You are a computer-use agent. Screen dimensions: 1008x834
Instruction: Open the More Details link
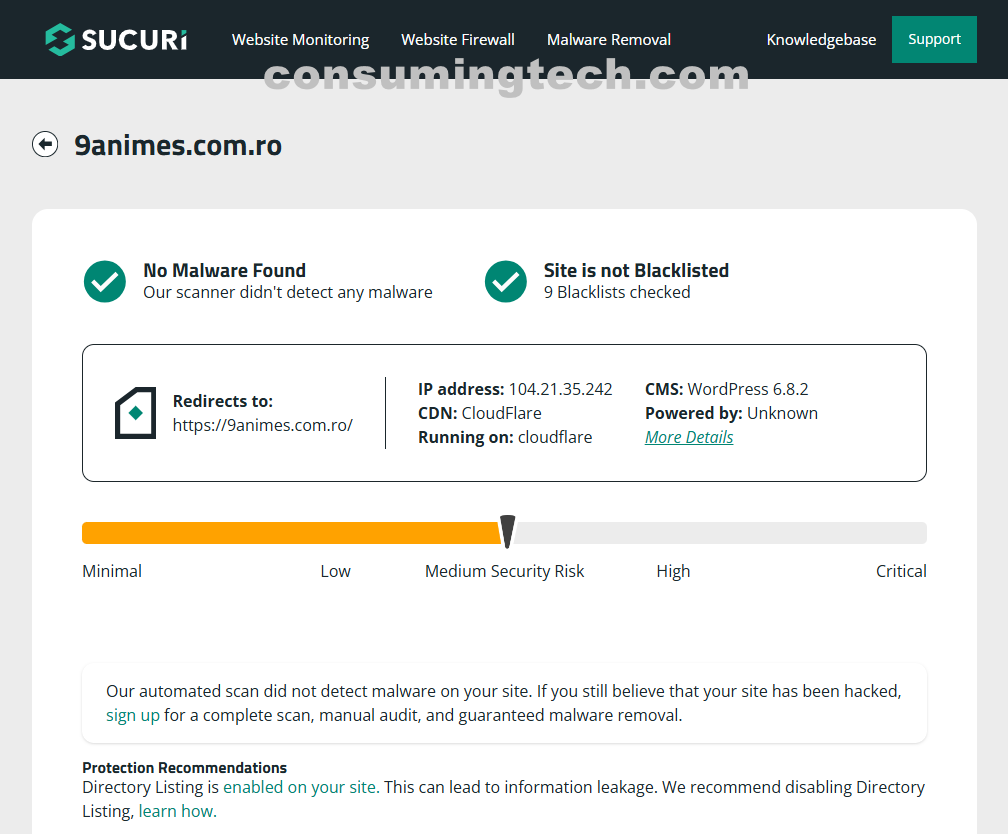[x=689, y=437]
